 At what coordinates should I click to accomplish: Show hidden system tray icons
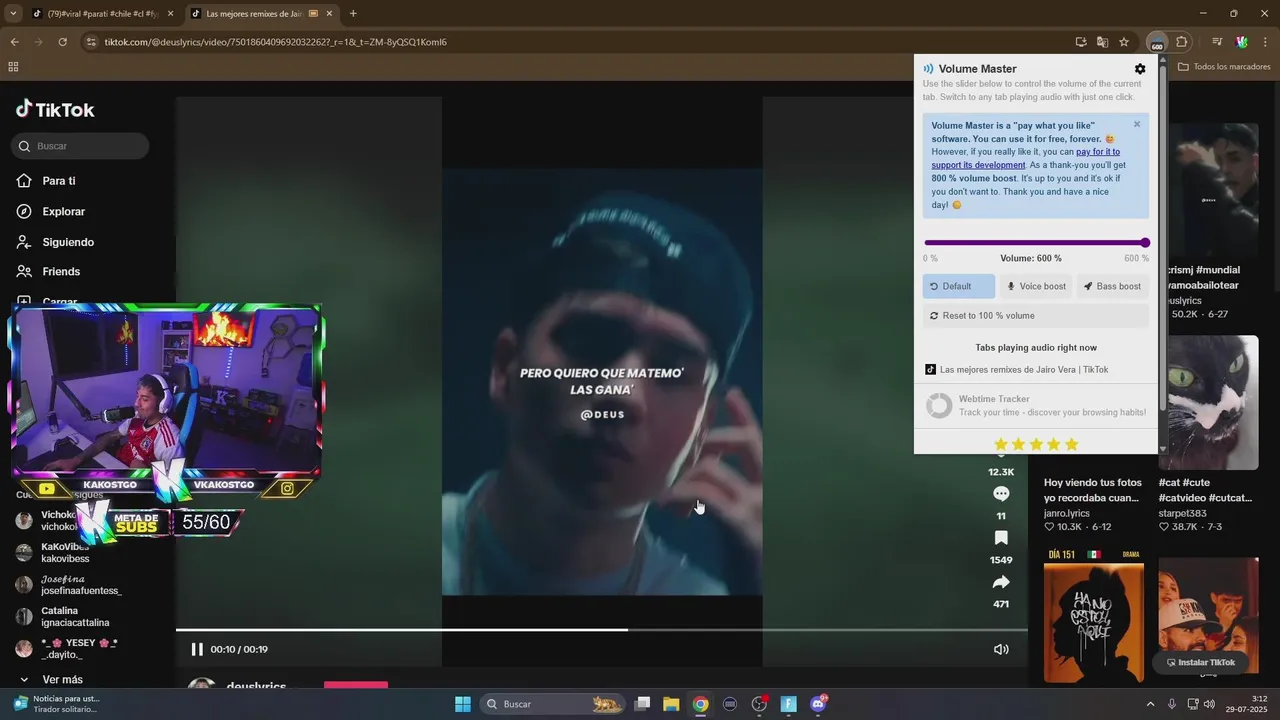[1150, 704]
